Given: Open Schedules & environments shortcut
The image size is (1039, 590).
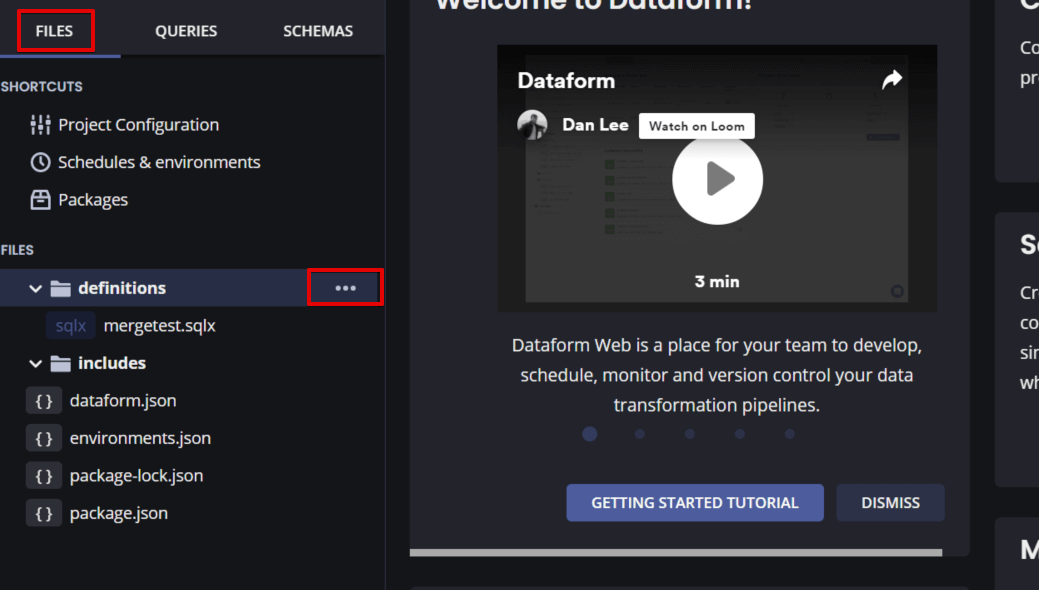Looking at the screenshot, I should (x=159, y=162).
